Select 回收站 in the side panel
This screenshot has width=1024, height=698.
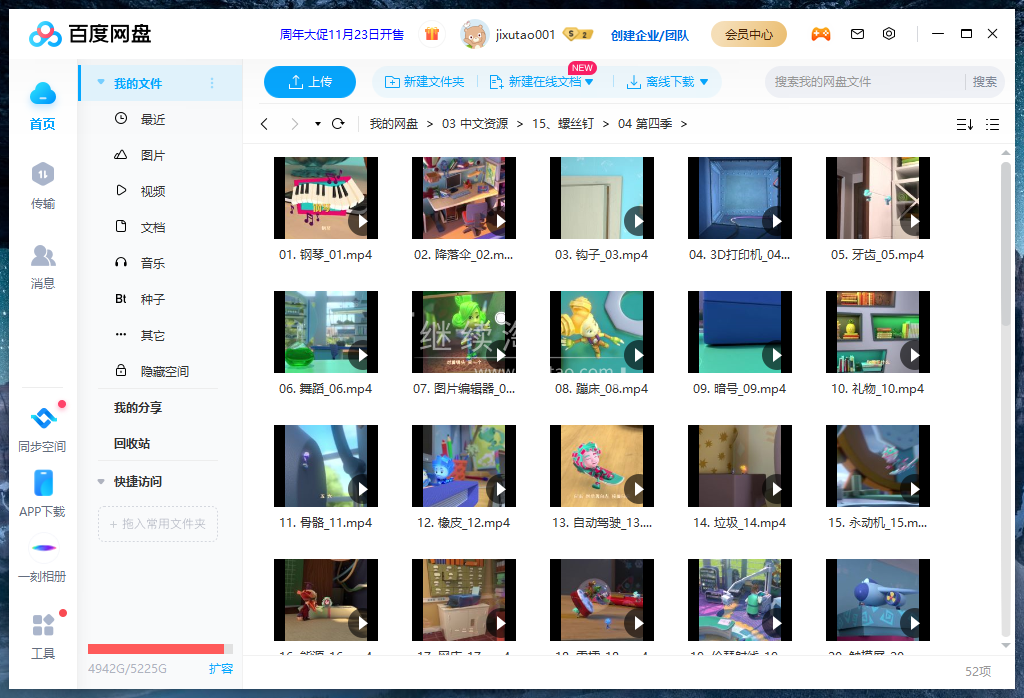point(132,443)
